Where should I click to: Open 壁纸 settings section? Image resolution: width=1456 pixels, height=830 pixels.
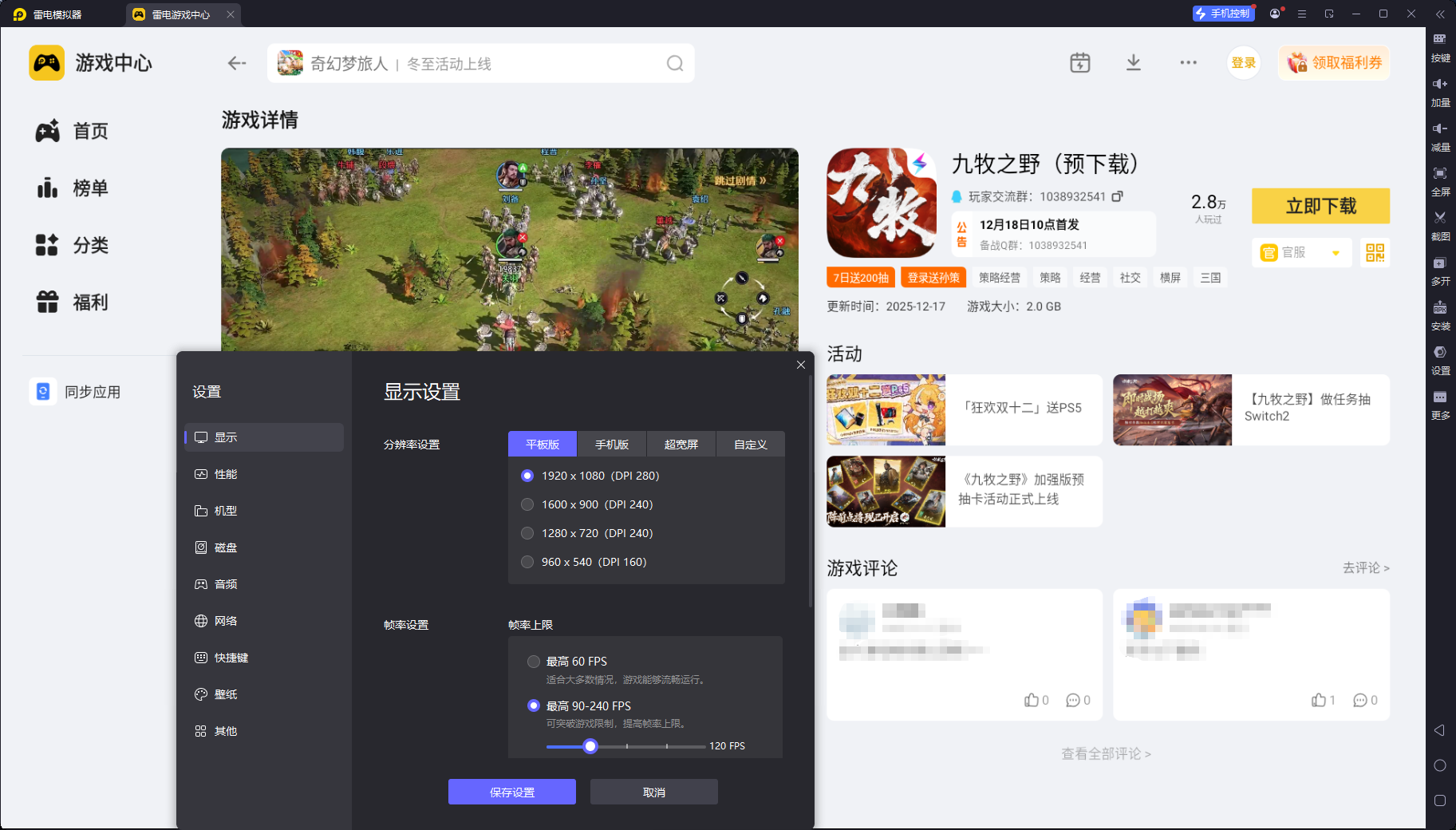pyautogui.click(x=264, y=694)
